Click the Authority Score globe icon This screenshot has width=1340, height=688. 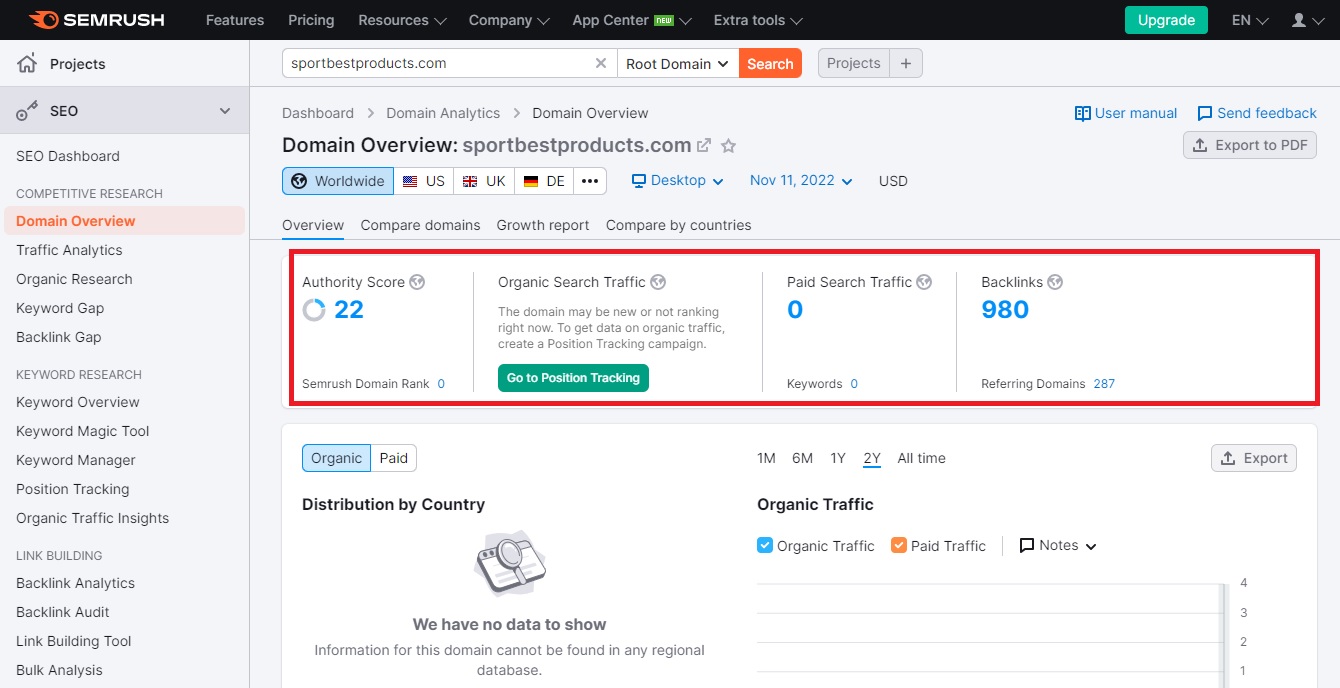pos(417,282)
